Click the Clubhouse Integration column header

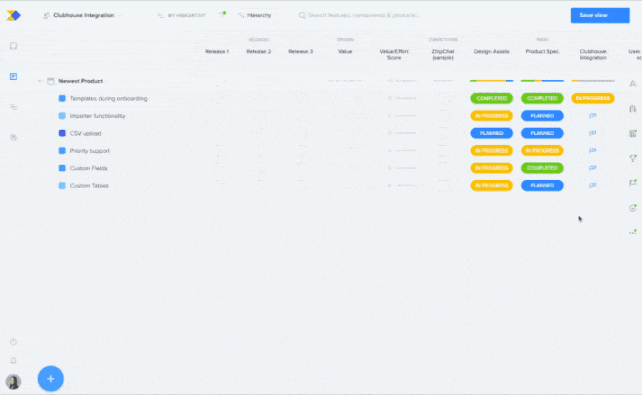593,54
